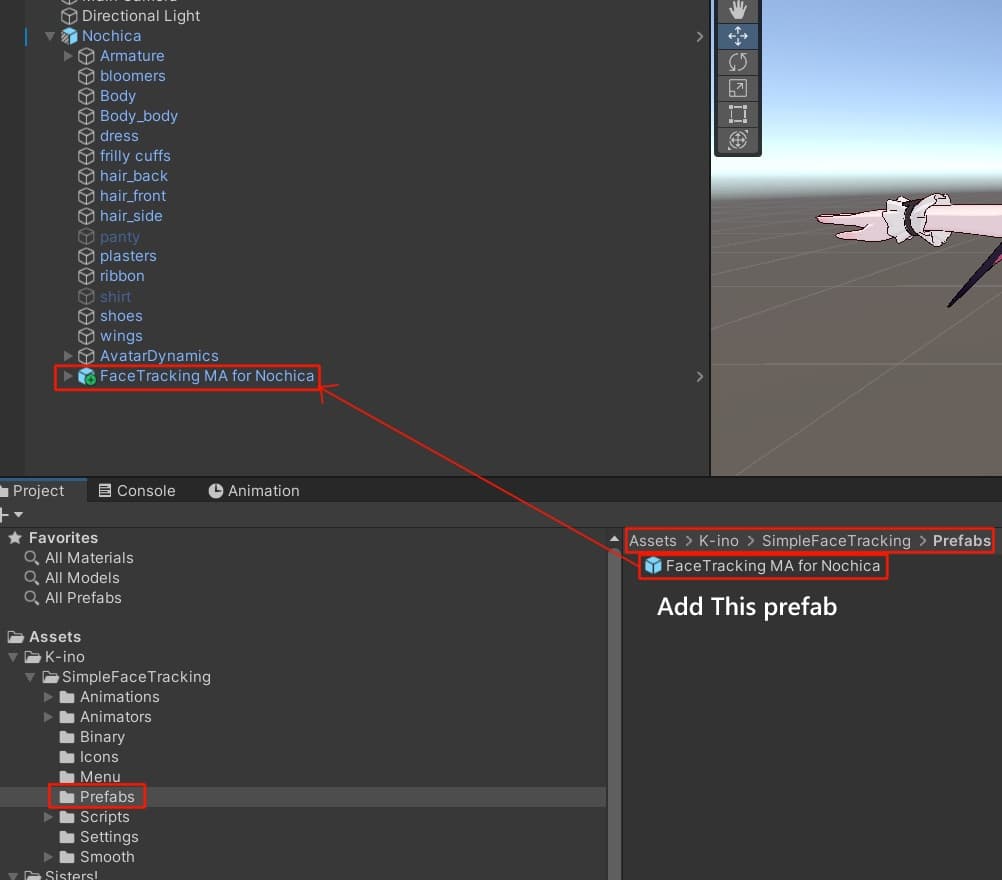The height and width of the screenshot is (880, 1002).
Task: Click the search icon beside All Models
Action: 31,578
